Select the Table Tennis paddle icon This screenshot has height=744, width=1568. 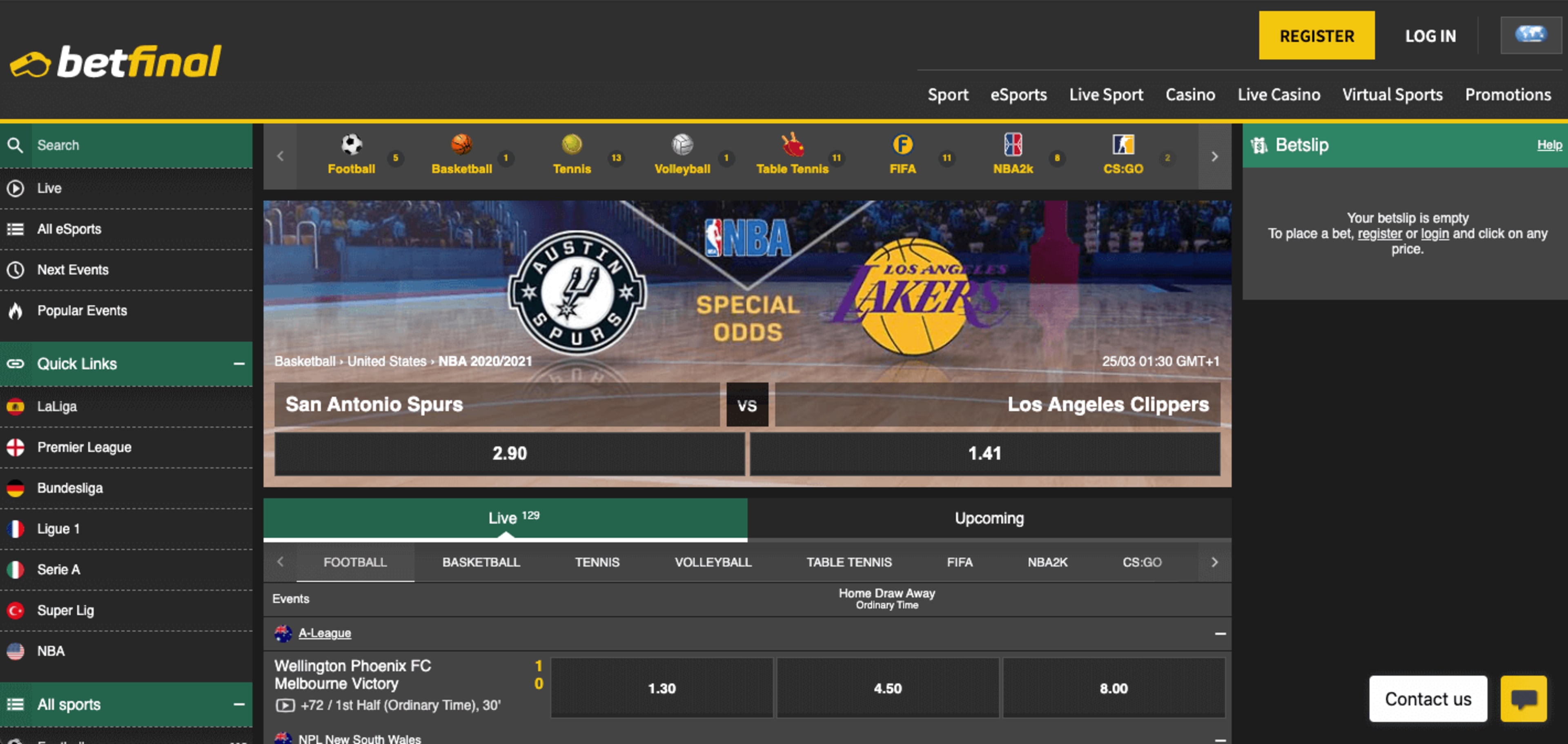(792, 145)
